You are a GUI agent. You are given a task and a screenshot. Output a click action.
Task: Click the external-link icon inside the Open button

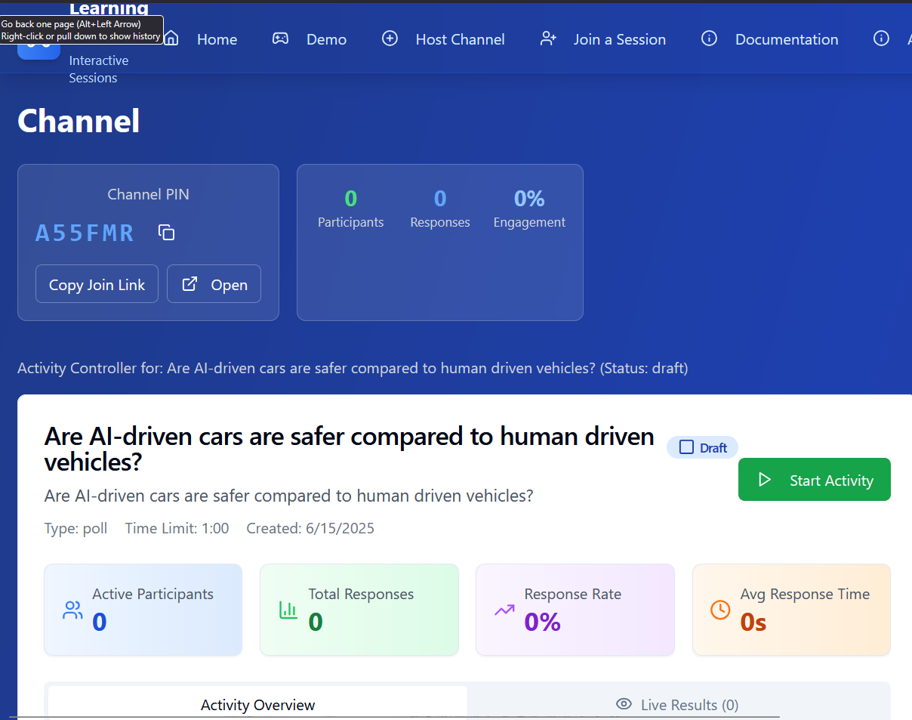click(x=189, y=283)
